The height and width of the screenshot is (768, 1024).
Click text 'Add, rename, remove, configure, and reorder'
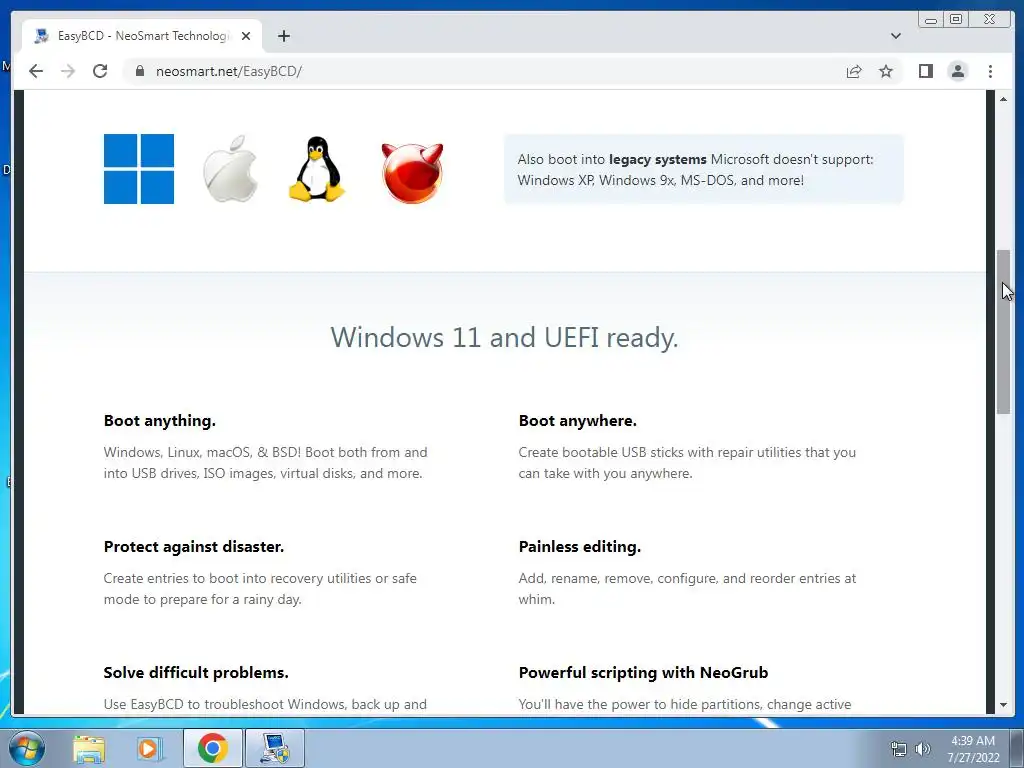659,579
